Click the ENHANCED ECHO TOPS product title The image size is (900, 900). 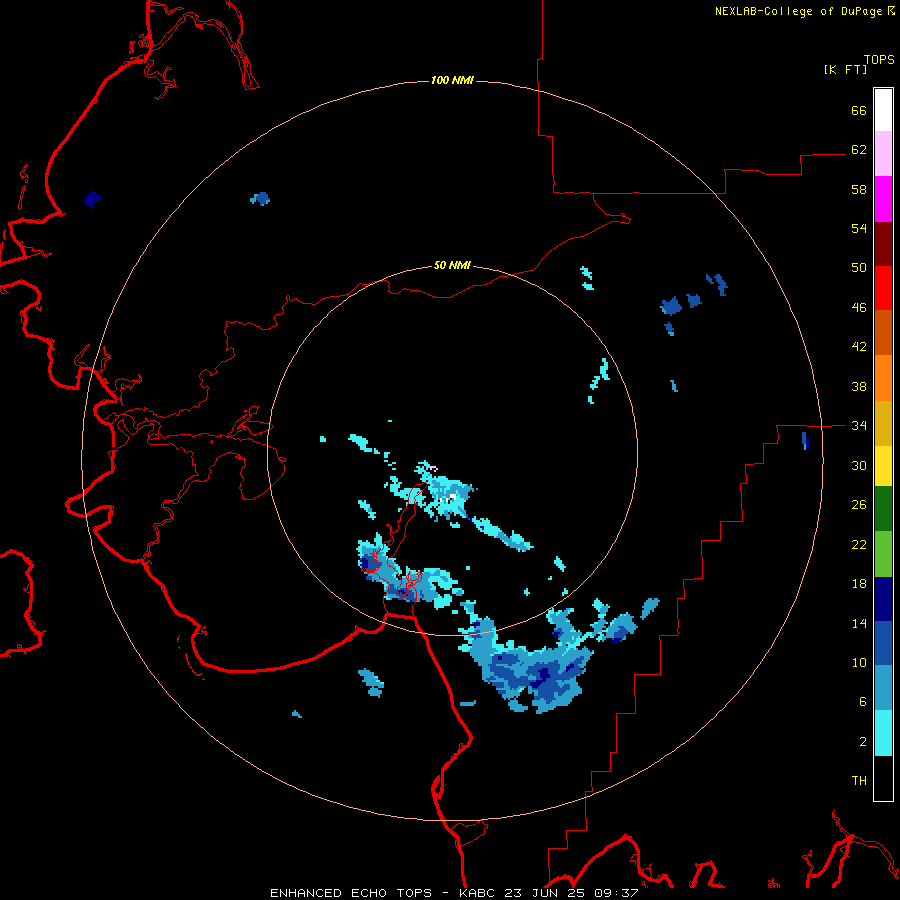click(x=351, y=893)
